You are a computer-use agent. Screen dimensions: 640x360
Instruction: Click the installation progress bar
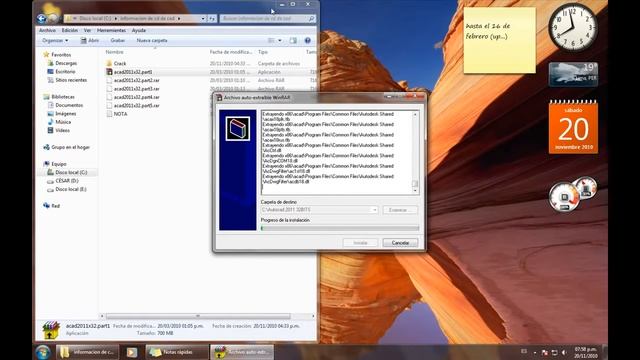(340, 228)
